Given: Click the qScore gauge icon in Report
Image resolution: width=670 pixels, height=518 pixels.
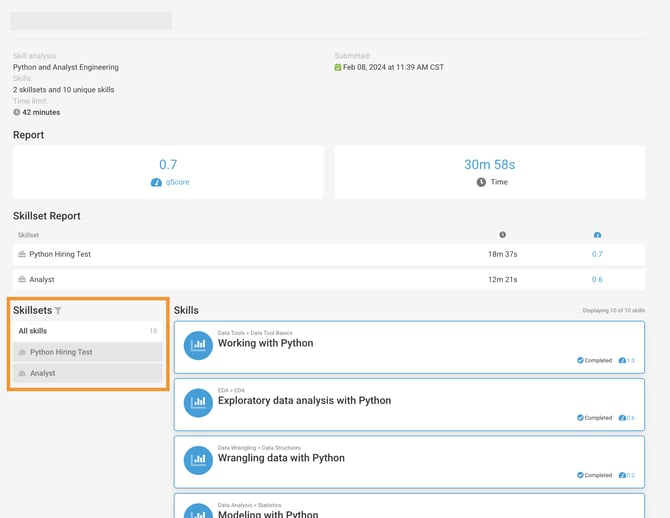Looking at the screenshot, I should point(156,183).
